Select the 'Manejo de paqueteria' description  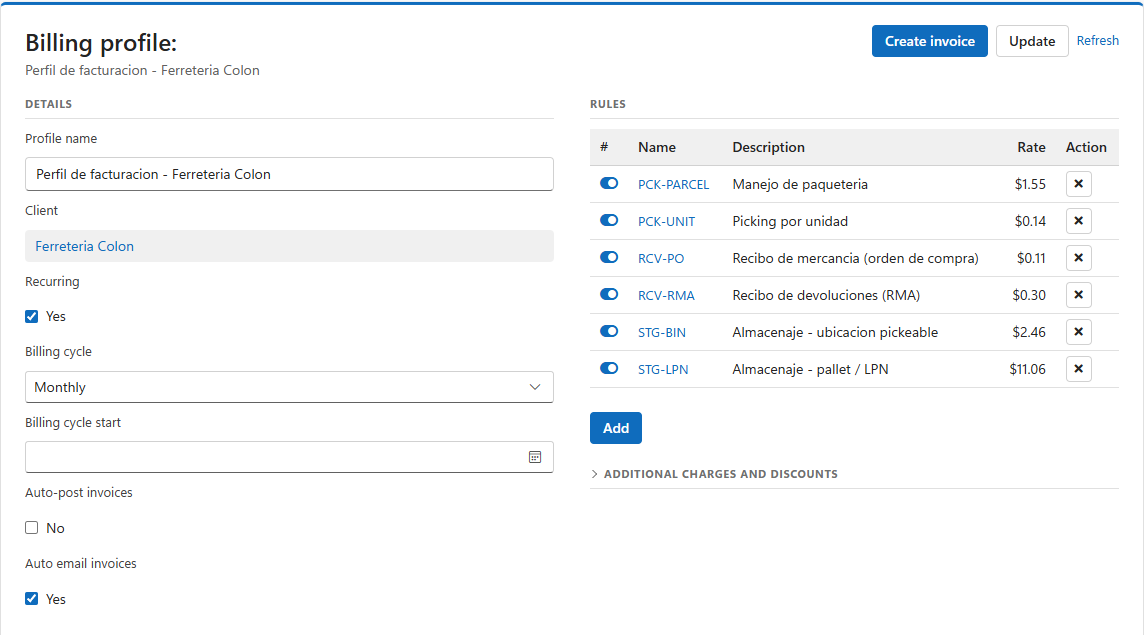tap(800, 185)
